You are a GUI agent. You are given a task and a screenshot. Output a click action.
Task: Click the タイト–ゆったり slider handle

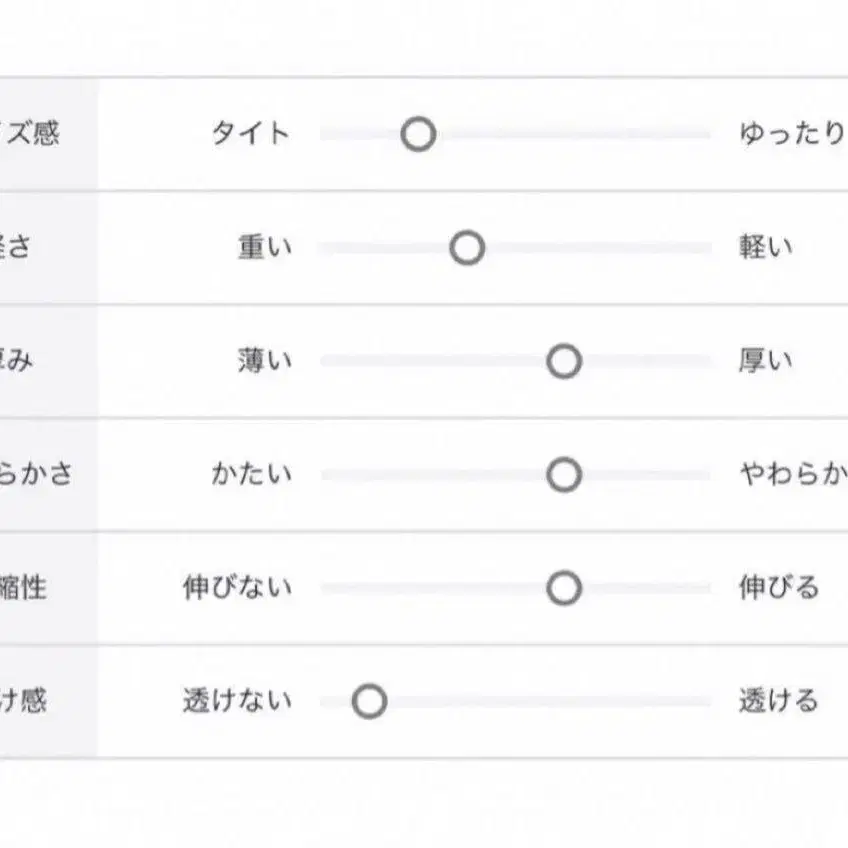tap(418, 133)
